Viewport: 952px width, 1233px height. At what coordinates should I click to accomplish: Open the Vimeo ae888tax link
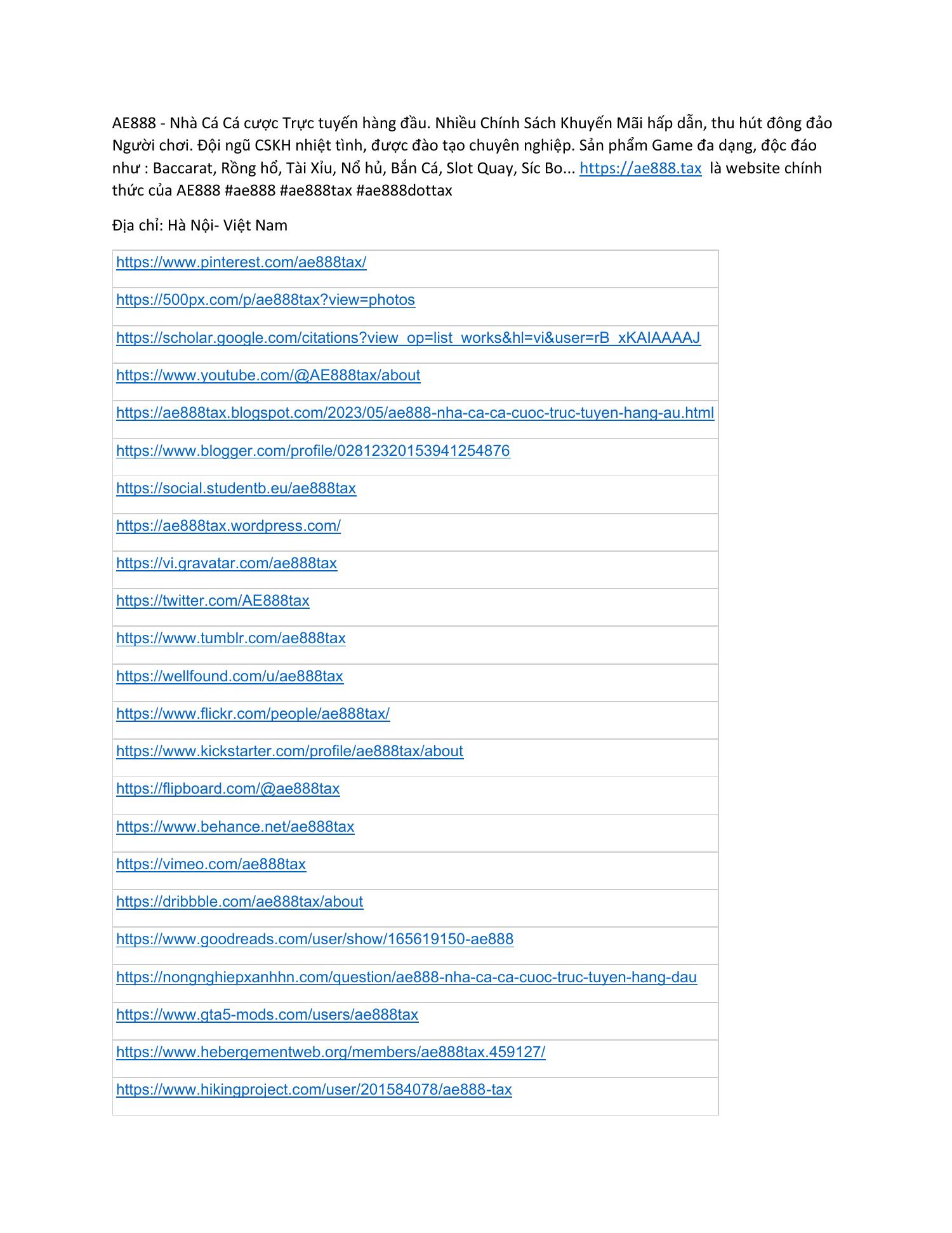point(211,864)
